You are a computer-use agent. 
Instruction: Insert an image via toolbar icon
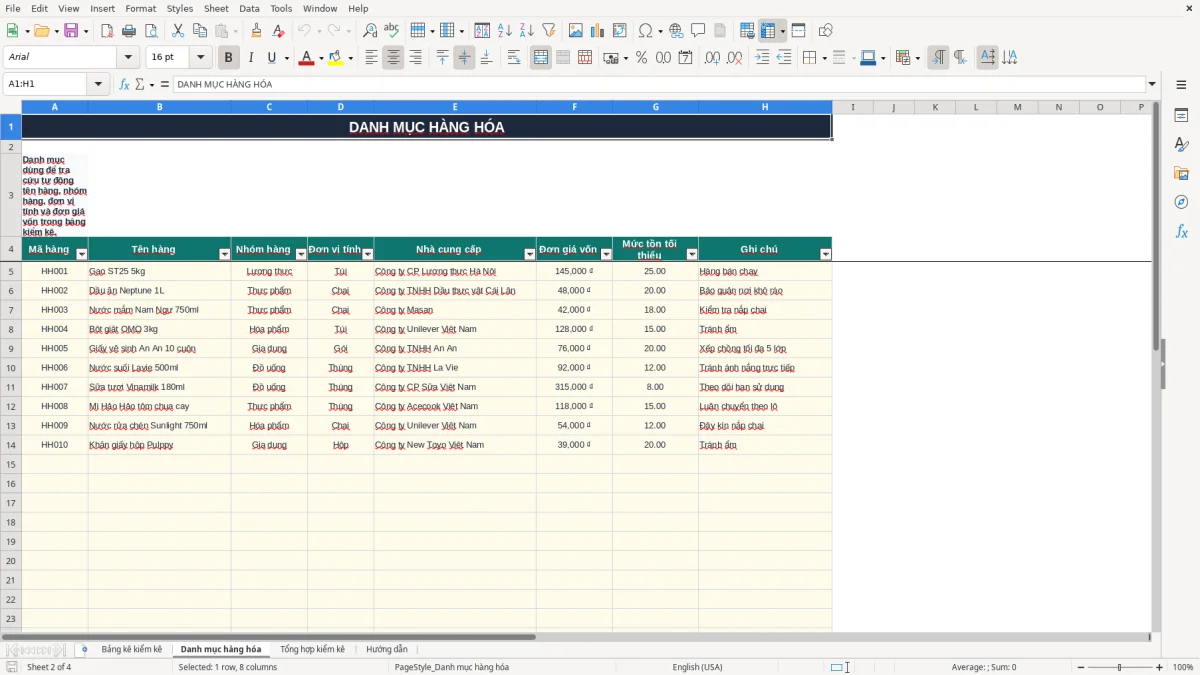(x=576, y=31)
